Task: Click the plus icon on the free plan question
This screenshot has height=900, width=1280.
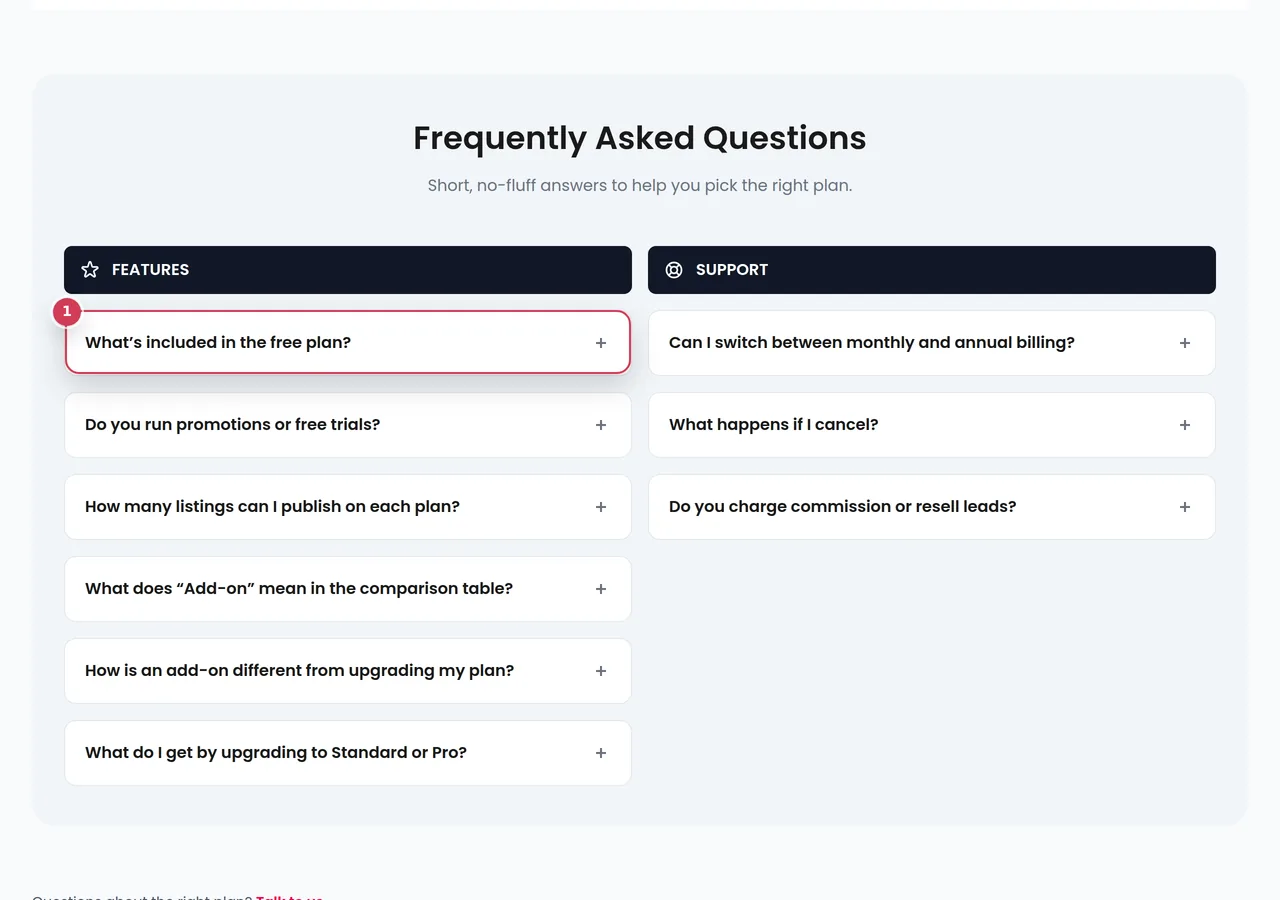Action: coord(601,342)
